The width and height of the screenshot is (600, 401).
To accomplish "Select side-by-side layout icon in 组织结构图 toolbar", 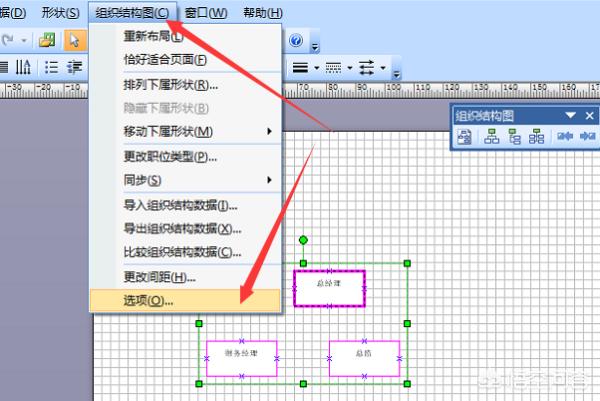I will 537,138.
